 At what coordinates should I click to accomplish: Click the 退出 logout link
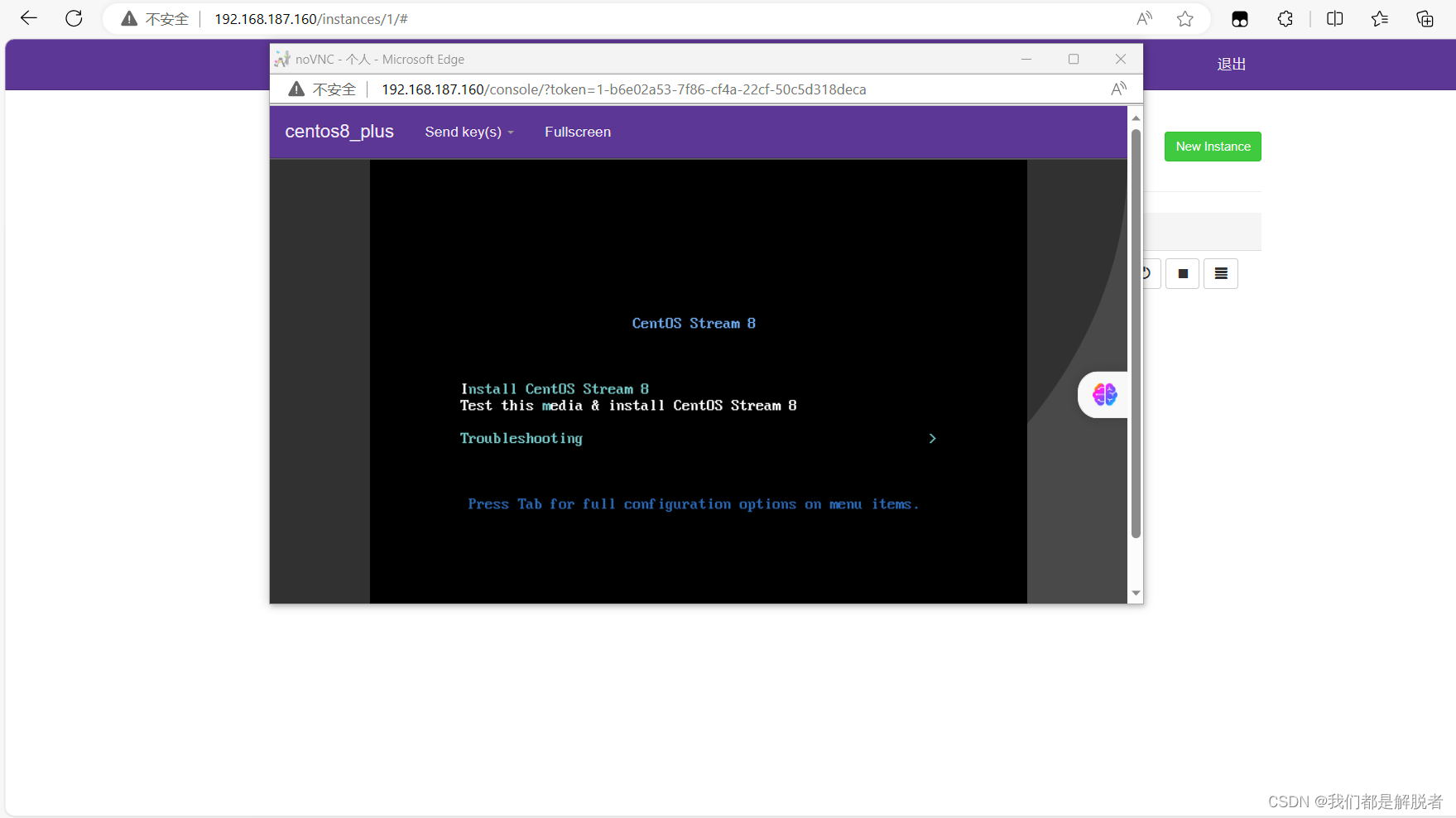pyautogui.click(x=1232, y=65)
